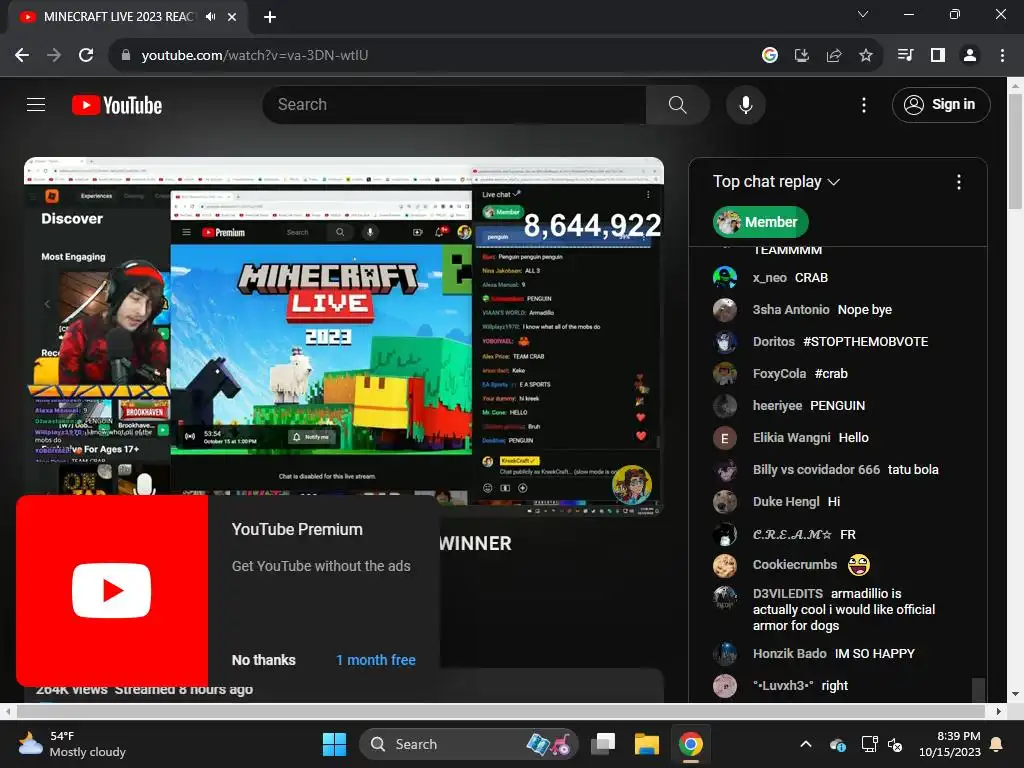Show hidden system tray icons

click(806, 744)
